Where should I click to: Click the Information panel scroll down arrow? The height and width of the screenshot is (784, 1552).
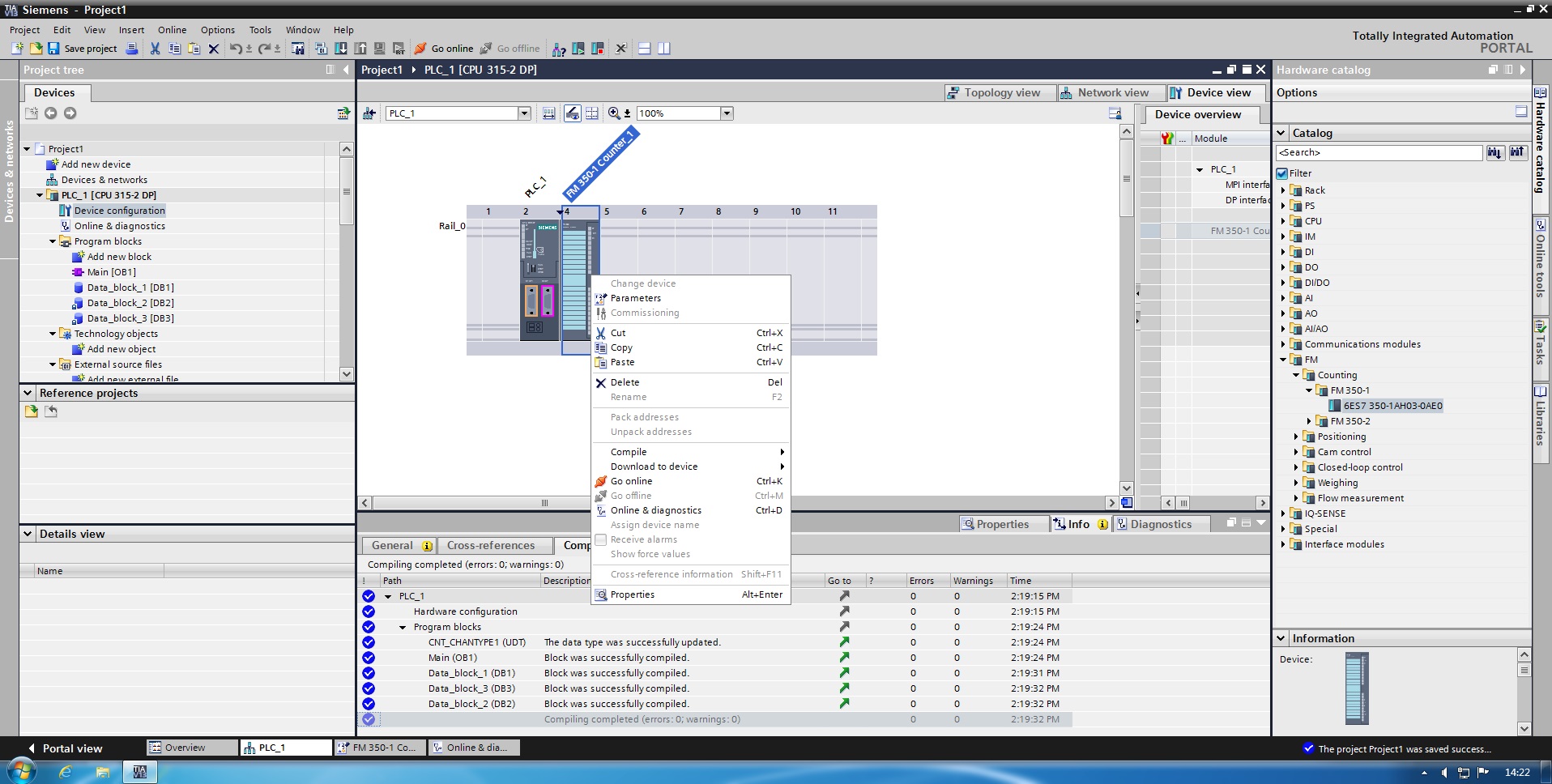[x=1524, y=728]
